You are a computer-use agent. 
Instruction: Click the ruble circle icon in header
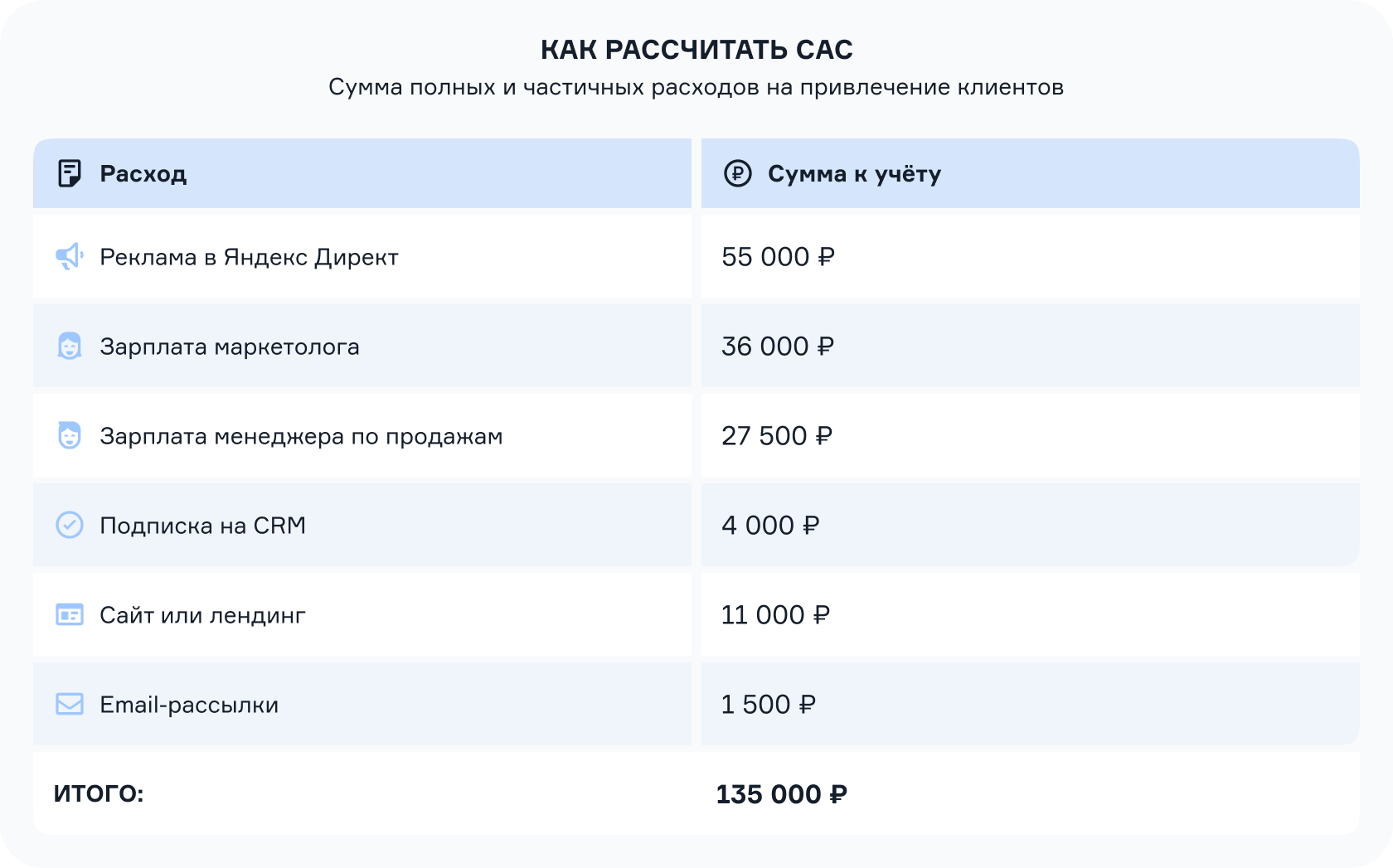pyautogui.click(x=737, y=173)
